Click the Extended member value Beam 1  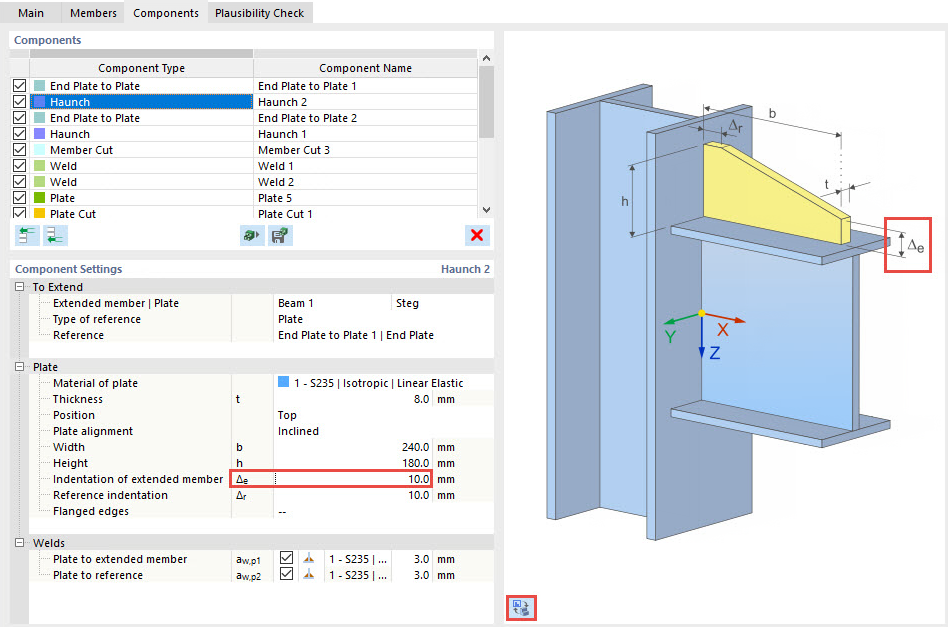(331, 303)
